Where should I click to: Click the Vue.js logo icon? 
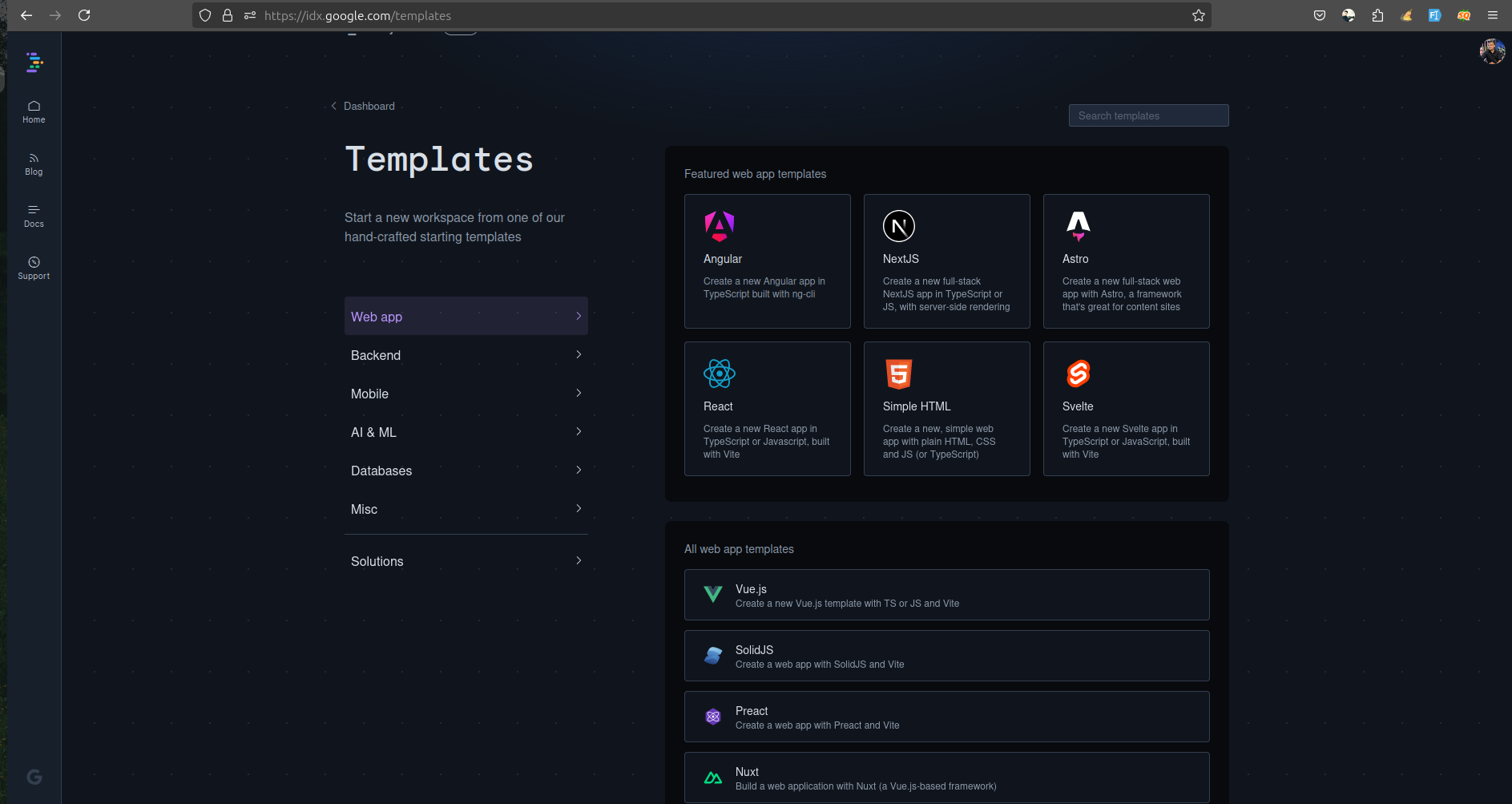click(713, 594)
